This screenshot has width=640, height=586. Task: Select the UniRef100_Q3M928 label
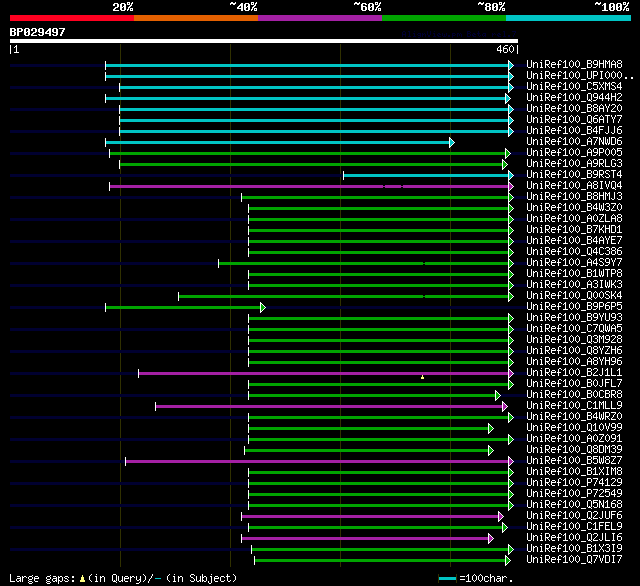tap(574, 340)
